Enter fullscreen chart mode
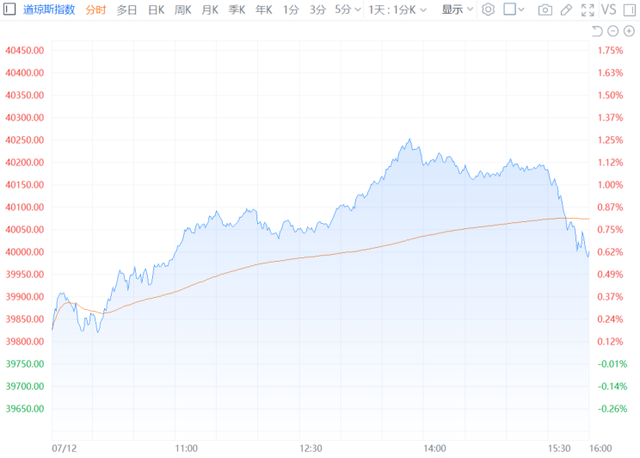The image size is (640, 458). pyautogui.click(x=590, y=10)
